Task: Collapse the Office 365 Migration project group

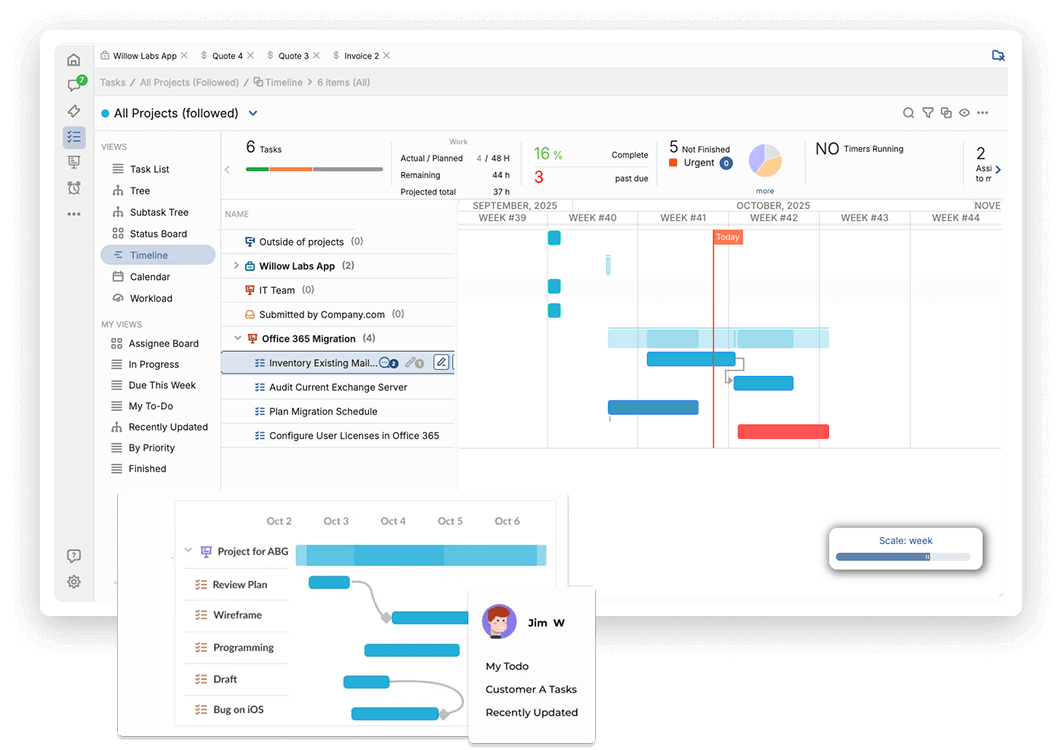Action: point(237,338)
